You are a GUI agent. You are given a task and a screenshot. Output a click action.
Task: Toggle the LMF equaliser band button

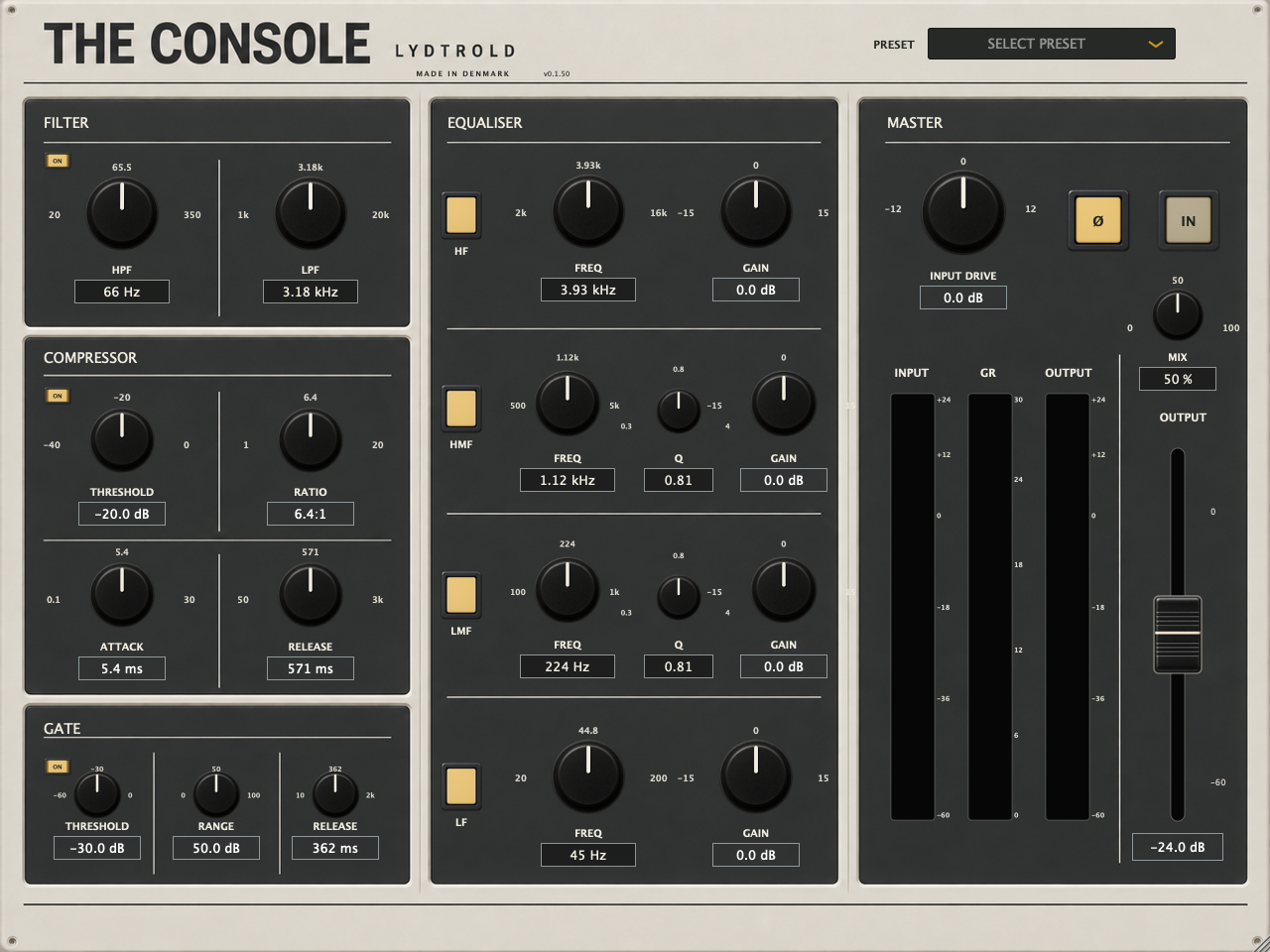point(461,595)
